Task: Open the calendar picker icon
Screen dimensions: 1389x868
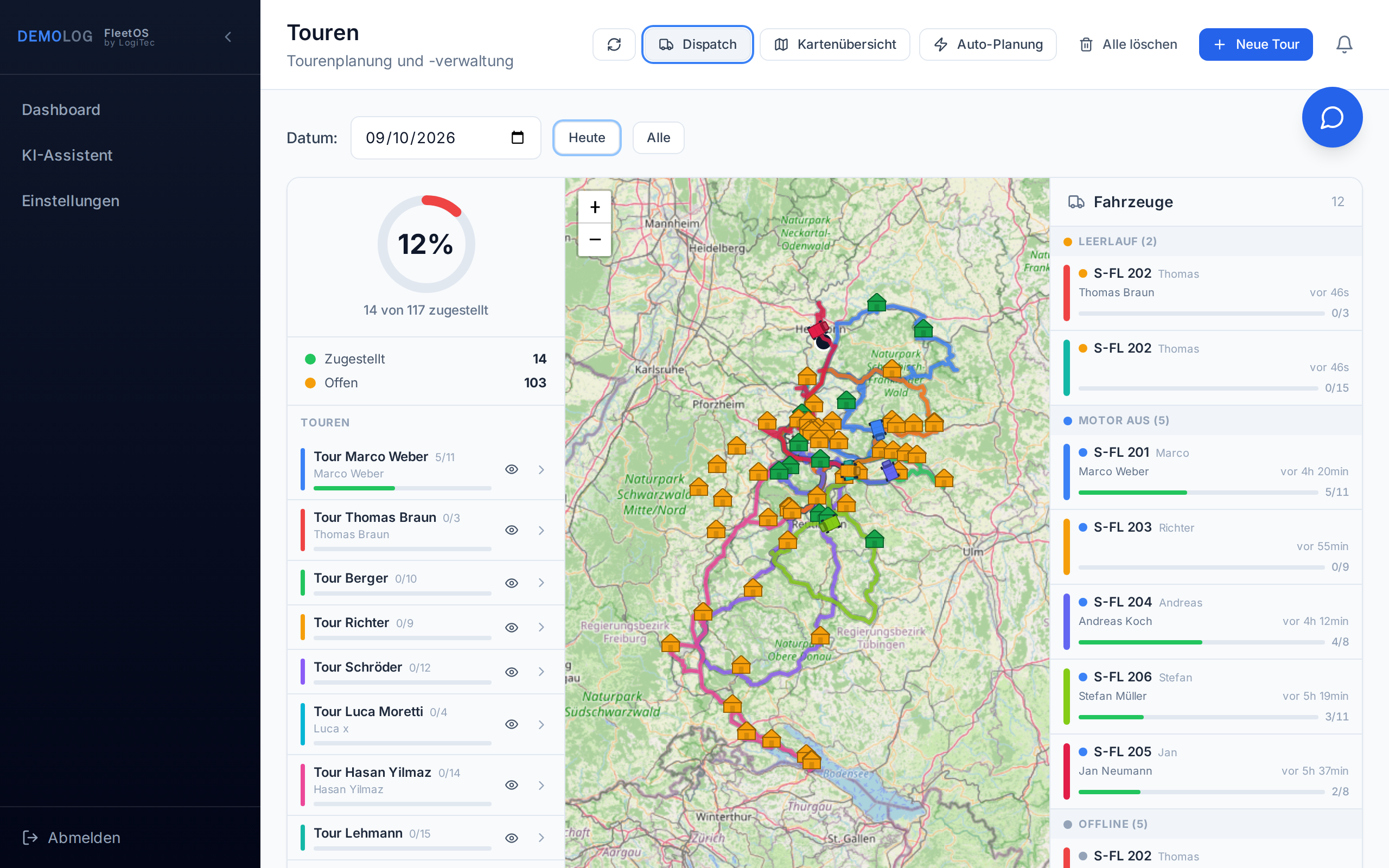Action: 517,138
